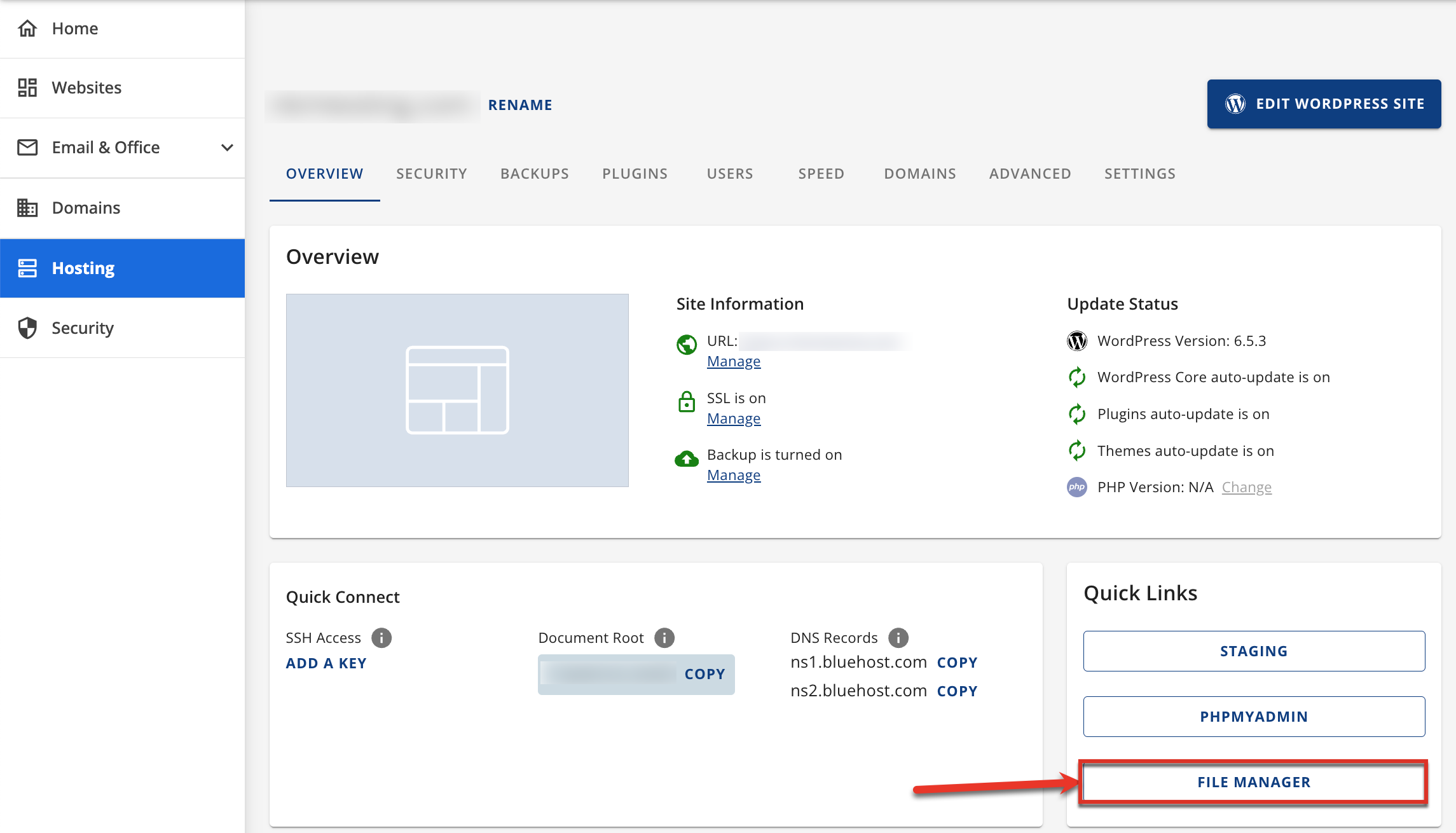This screenshot has height=833, width=1456.
Task: Open FILE MANAGER quick link
Action: (x=1253, y=782)
